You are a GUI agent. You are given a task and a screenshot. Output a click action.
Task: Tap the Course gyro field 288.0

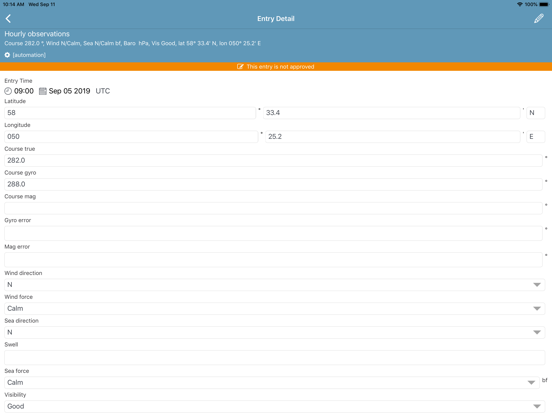[273, 184]
